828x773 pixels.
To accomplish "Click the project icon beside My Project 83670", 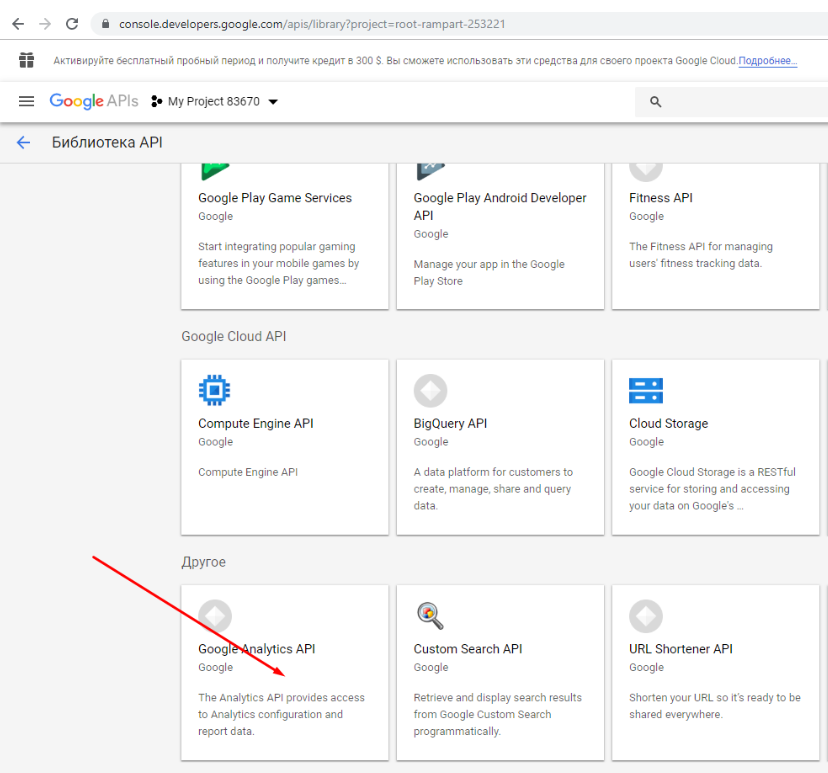I will [x=156, y=101].
